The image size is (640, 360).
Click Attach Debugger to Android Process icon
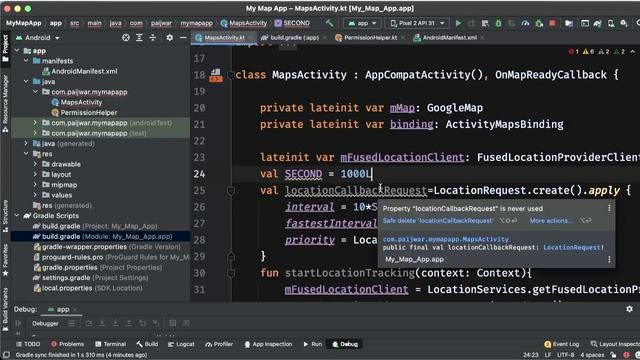point(539,23)
